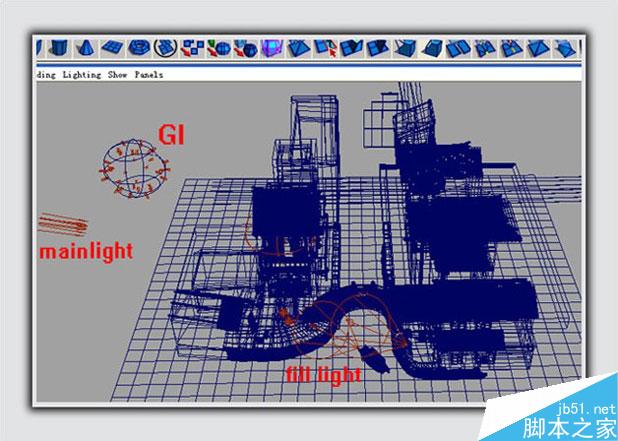Create a polygon cylinder from the shelf
The image size is (618, 441).
pyautogui.click(x=59, y=48)
